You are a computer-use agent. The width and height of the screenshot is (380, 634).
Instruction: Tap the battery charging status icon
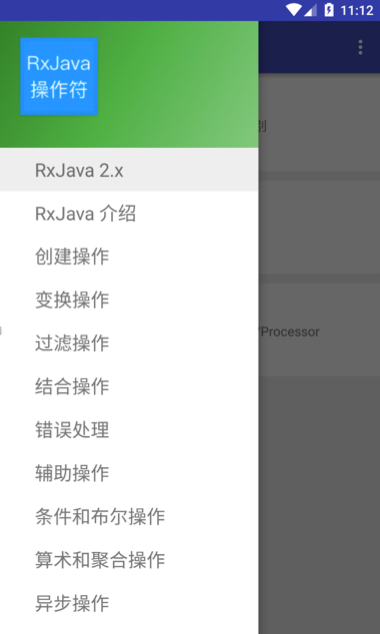pyautogui.click(x=329, y=10)
